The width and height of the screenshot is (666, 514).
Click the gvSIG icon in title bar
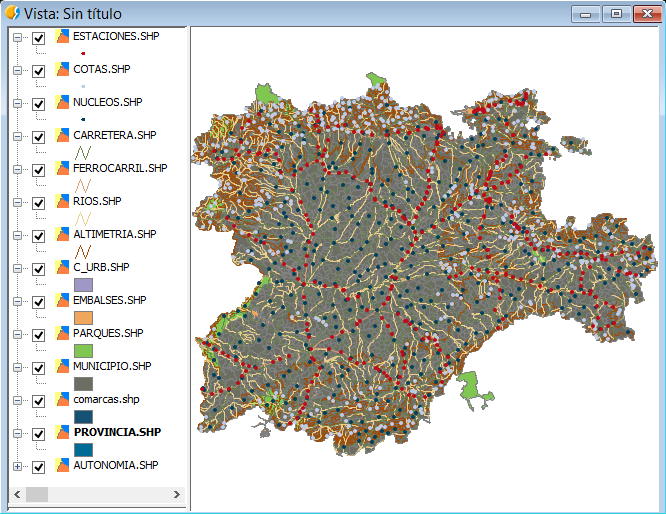click(12, 13)
